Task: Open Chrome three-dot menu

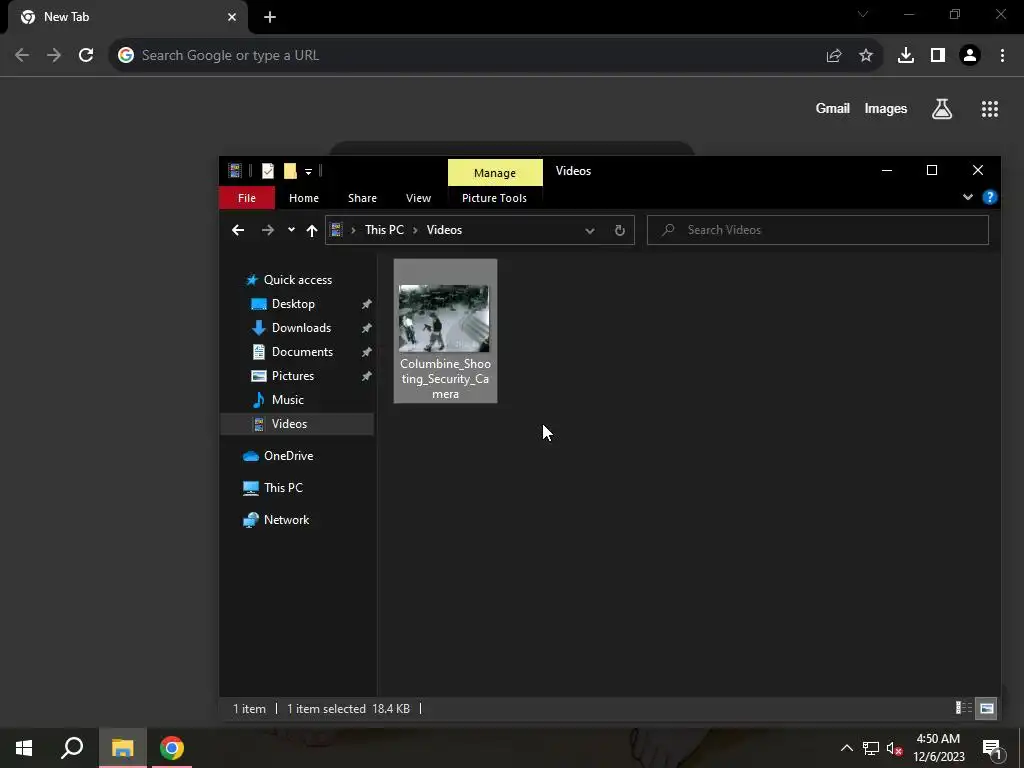Action: (x=1002, y=56)
